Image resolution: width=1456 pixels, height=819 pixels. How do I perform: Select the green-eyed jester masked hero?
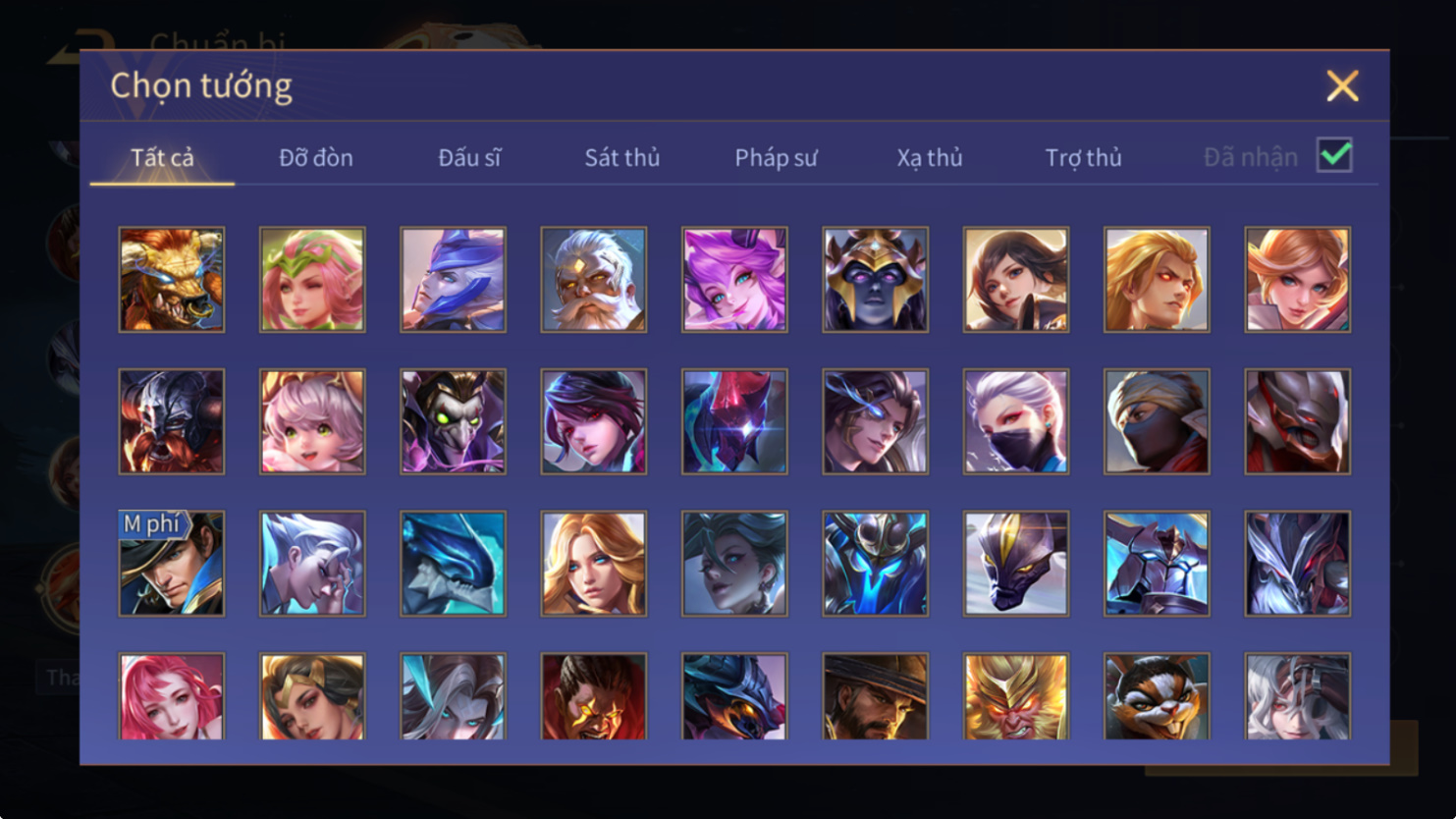453,421
